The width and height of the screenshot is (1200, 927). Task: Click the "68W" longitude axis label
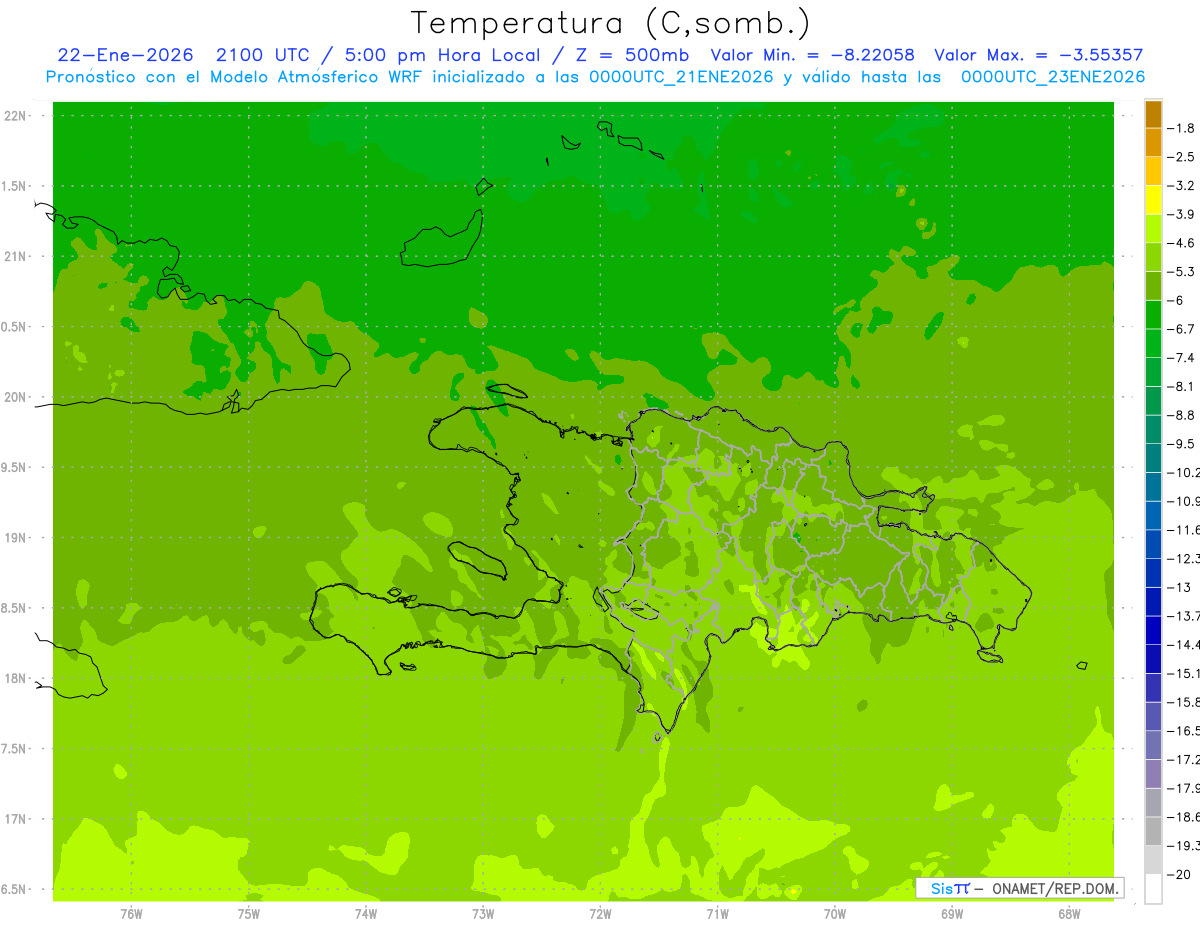coord(1069,914)
